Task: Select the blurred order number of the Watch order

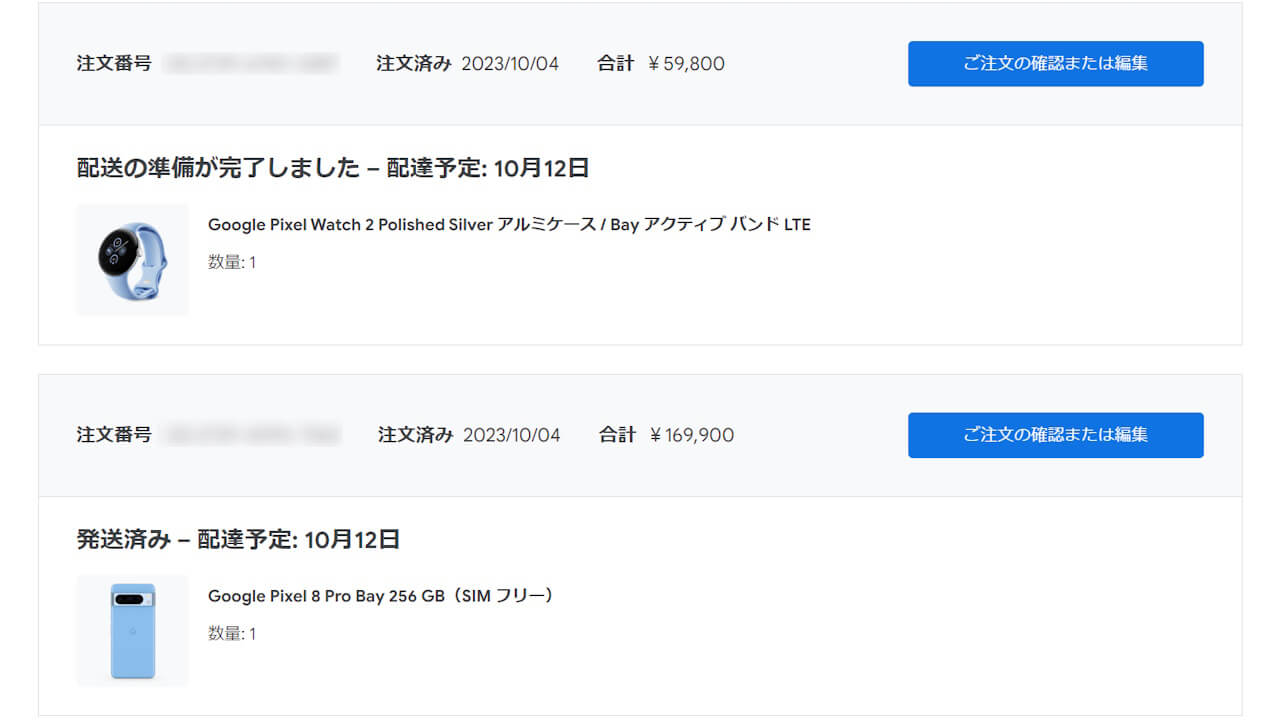Action: tap(250, 64)
